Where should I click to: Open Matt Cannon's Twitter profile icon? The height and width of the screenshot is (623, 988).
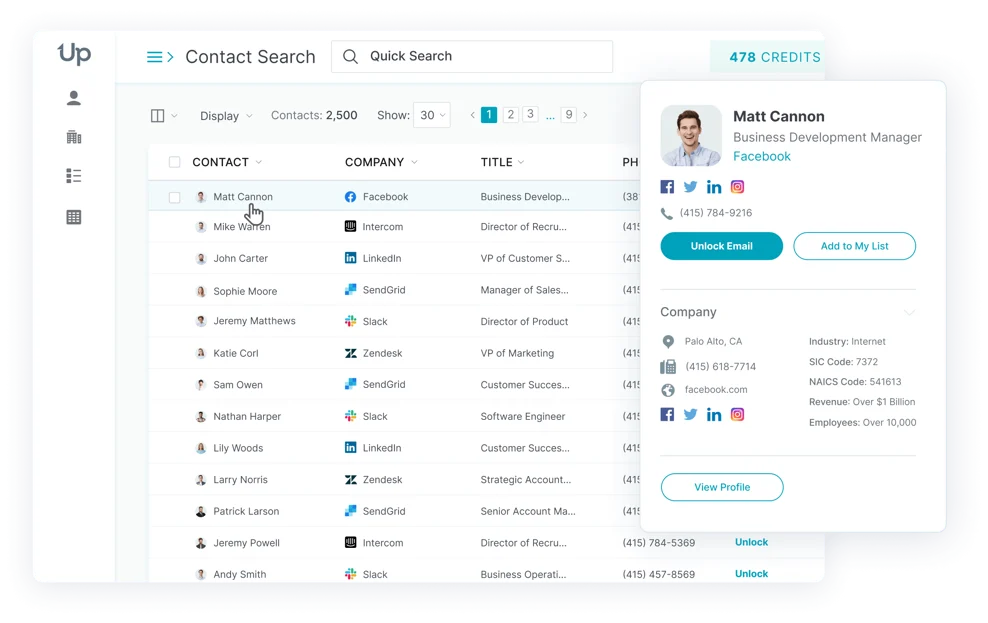pyautogui.click(x=690, y=187)
